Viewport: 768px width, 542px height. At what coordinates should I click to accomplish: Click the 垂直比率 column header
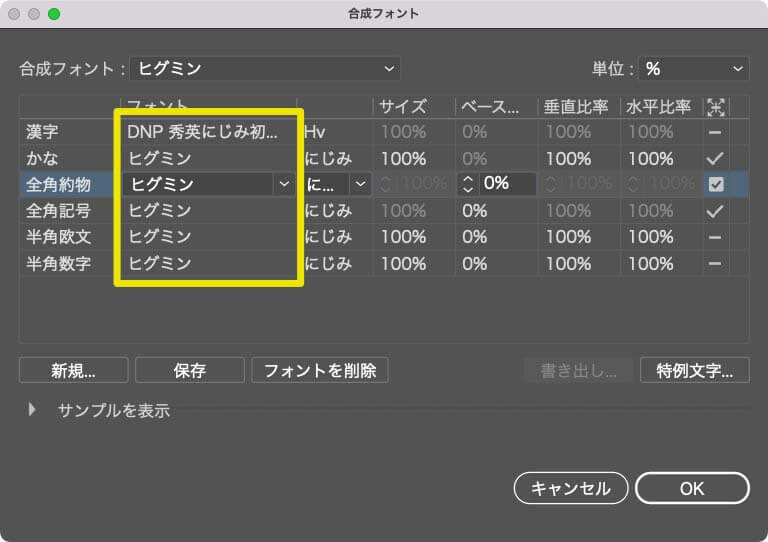(576, 106)
